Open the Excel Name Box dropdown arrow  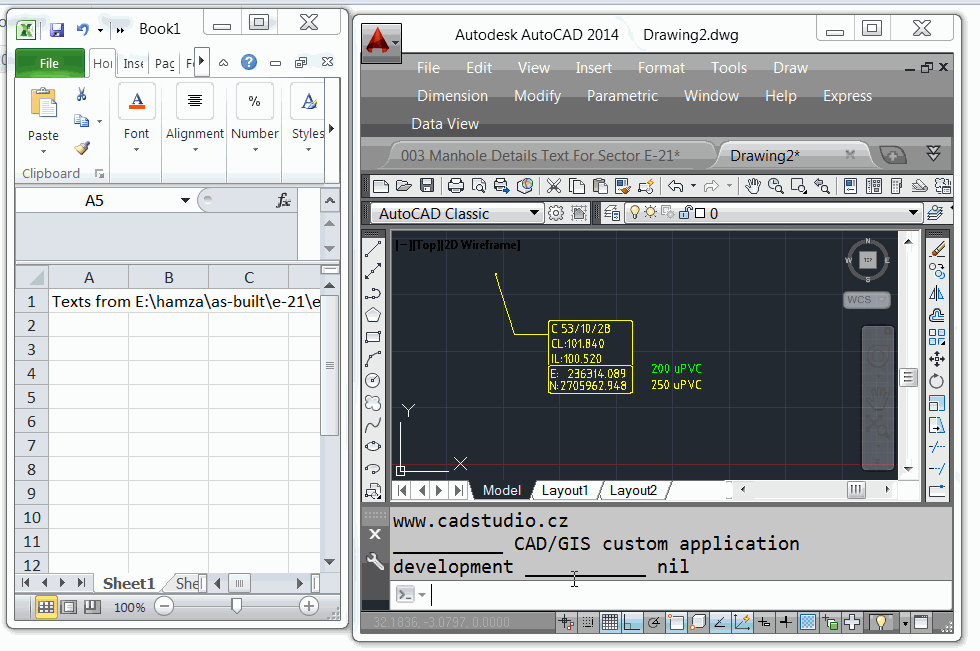[x=185, y=201]
